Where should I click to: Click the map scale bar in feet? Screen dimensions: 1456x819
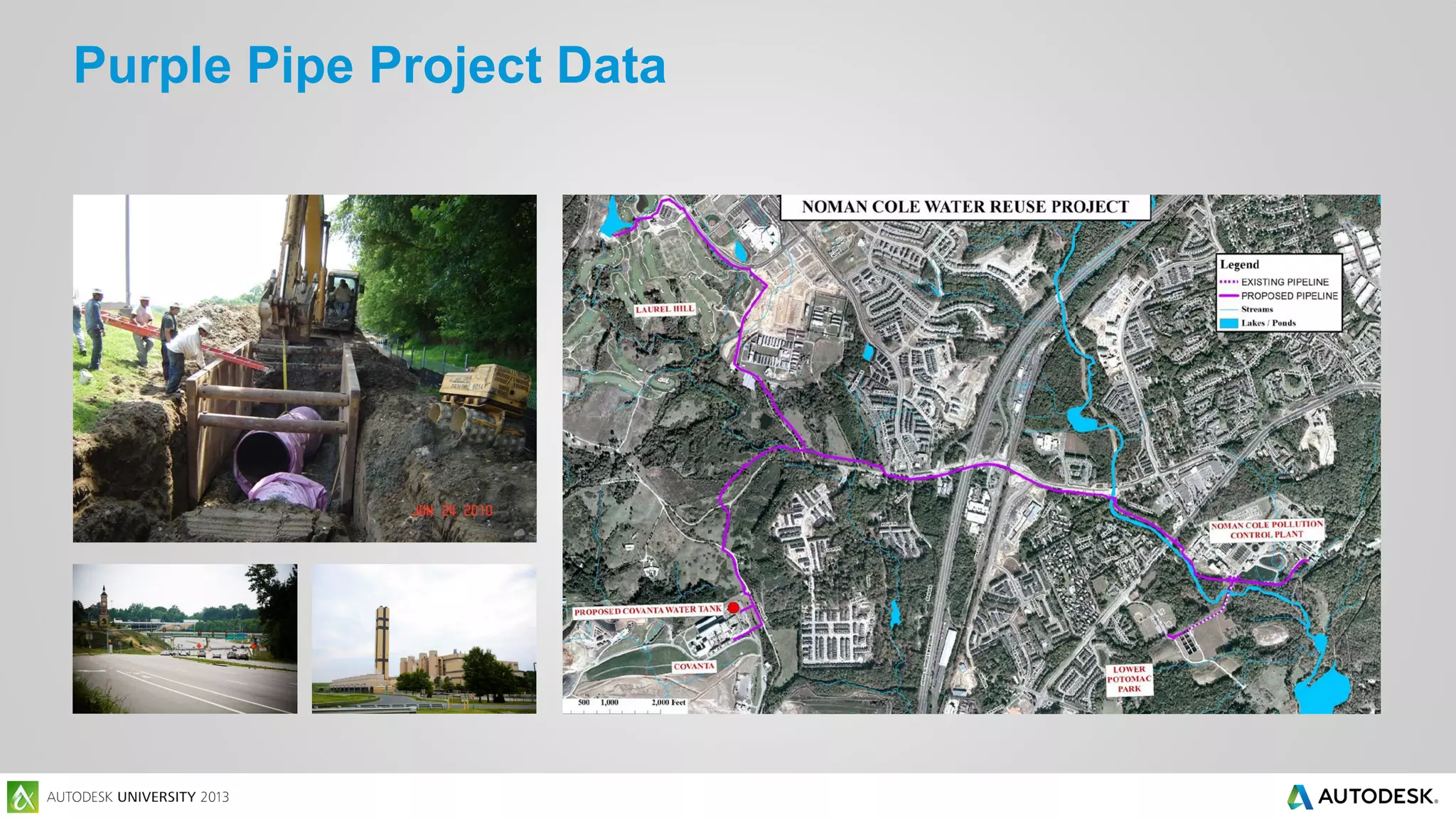coord(626,705)
